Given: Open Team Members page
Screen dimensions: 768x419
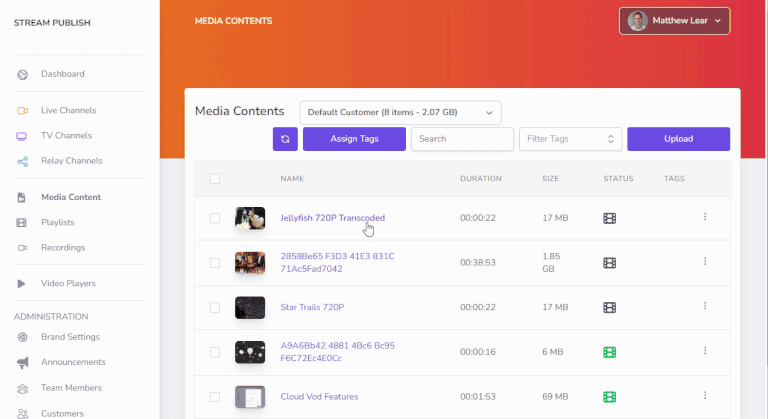Looking at the screenshot, I should coord(72,388).
